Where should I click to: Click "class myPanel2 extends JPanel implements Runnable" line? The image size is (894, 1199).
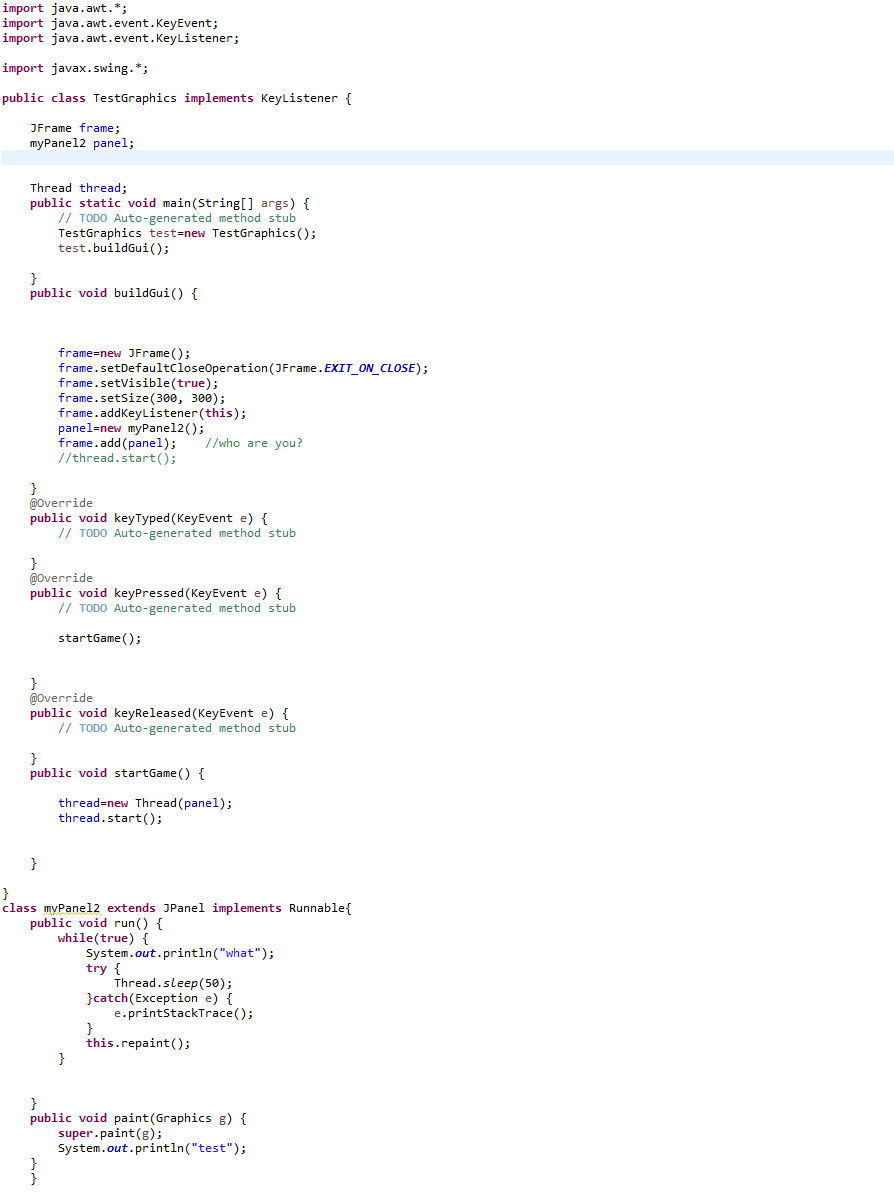click(177, 908)
